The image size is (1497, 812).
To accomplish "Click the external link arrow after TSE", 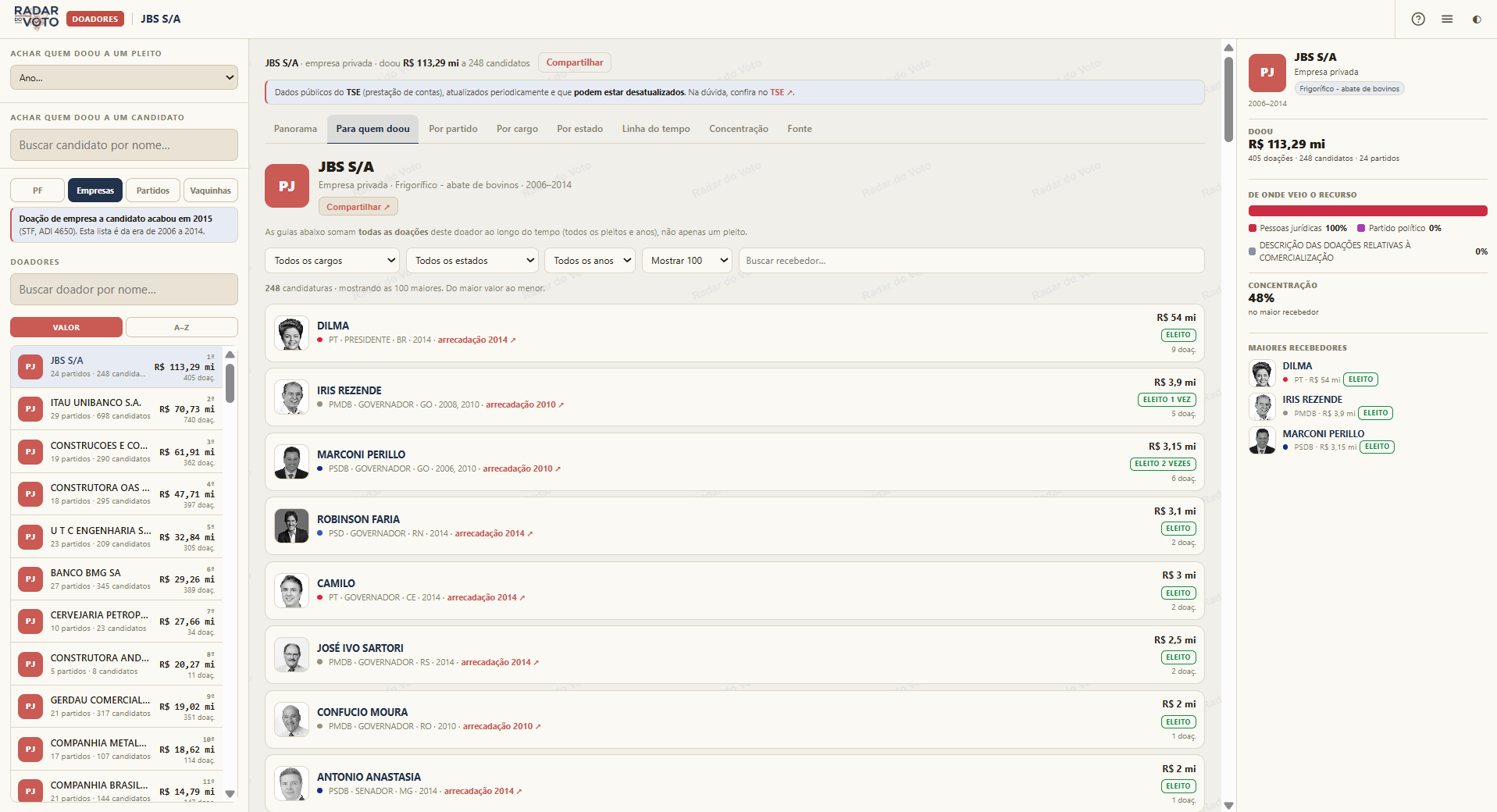I will pos(789,93).
